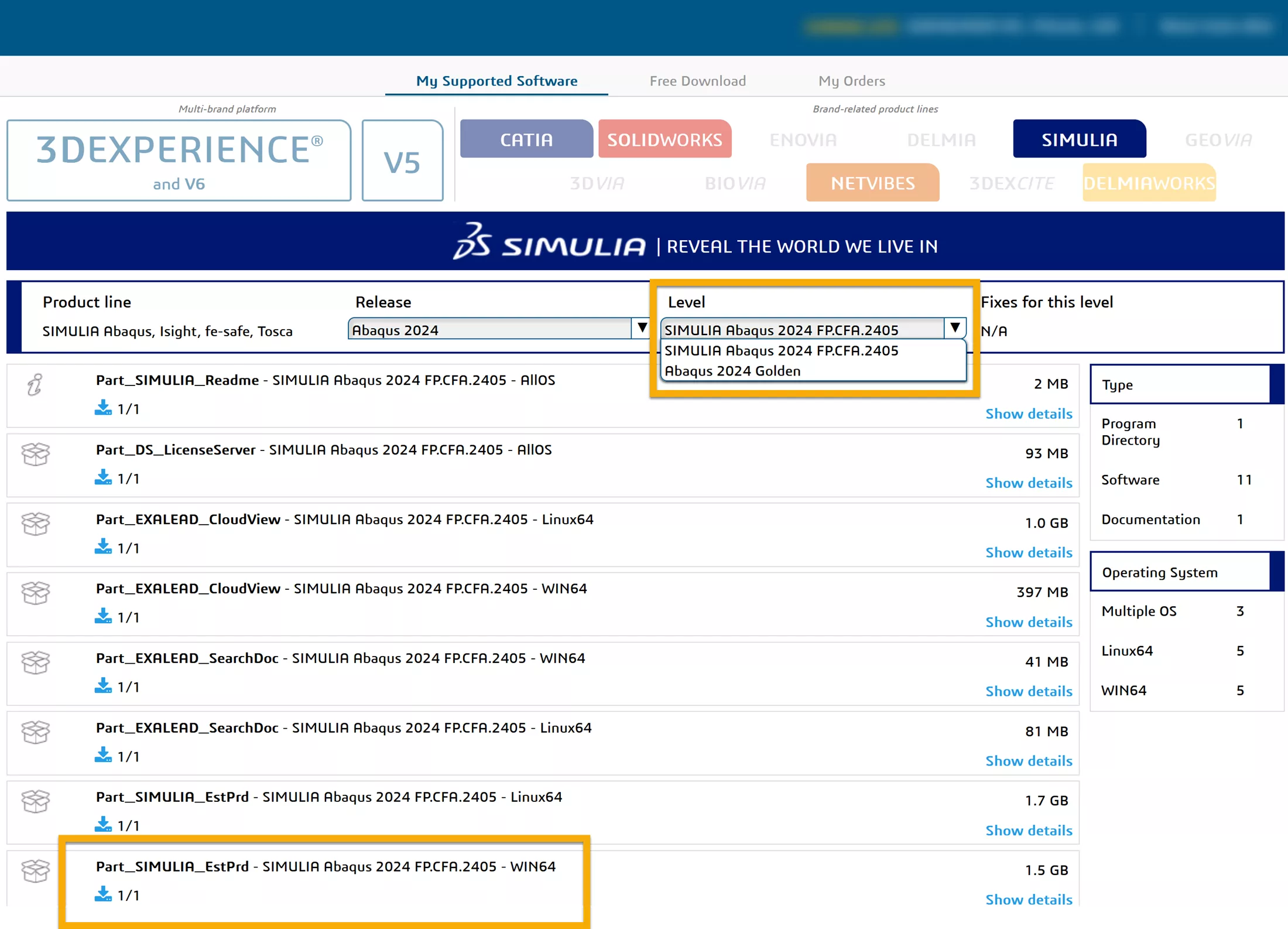Select the SOLIDWORKS brand button

click(664, 139)
